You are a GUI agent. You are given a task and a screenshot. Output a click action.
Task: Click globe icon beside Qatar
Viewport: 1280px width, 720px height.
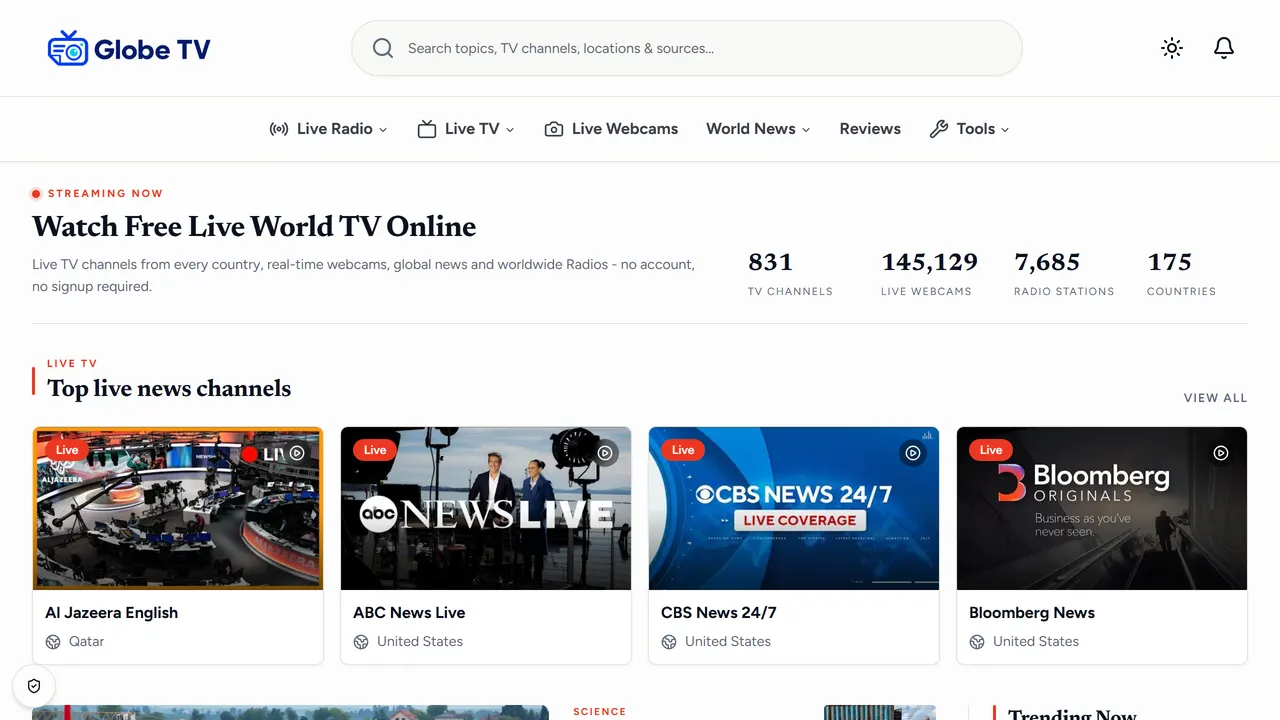click(x=53, y=642)
